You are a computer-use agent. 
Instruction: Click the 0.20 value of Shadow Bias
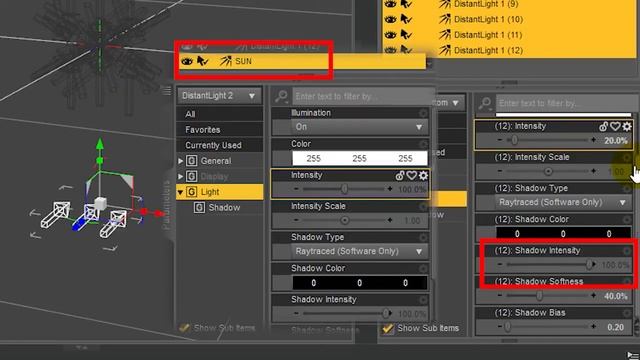[x=616, y=327]
